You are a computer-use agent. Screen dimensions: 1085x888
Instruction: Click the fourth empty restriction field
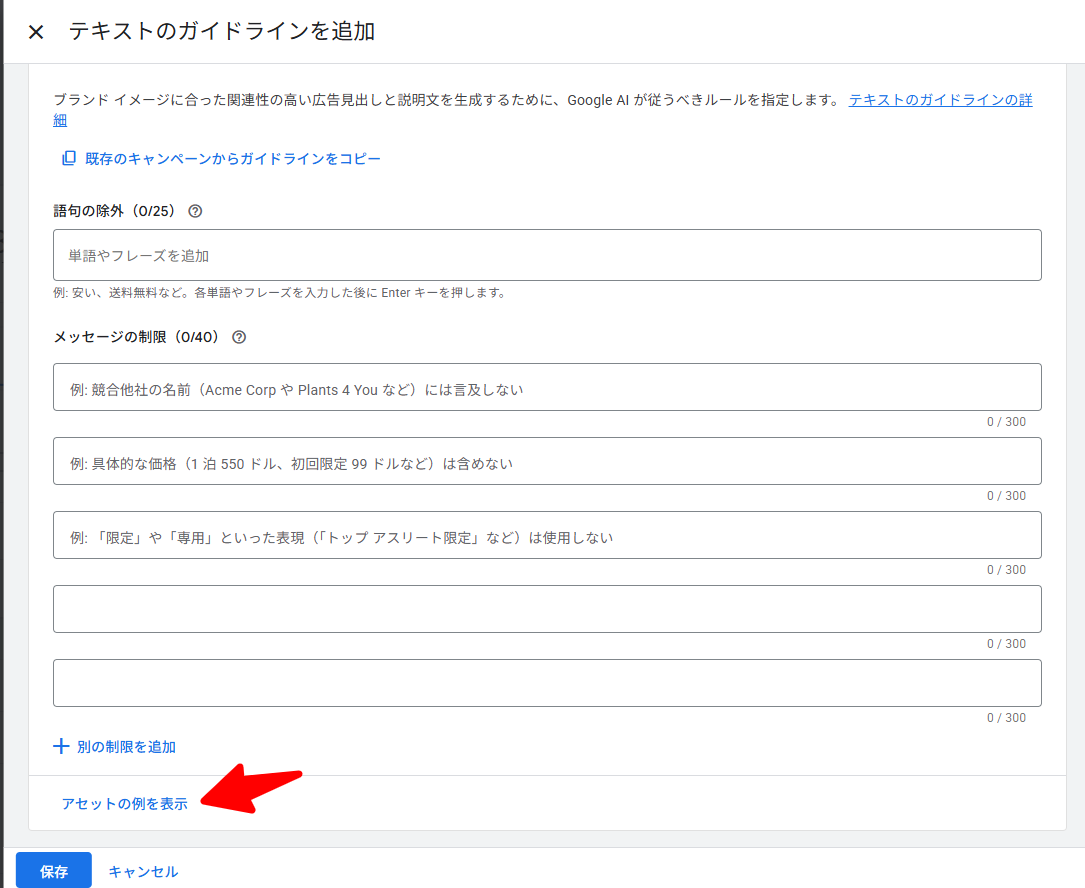[x=547, y=609]
